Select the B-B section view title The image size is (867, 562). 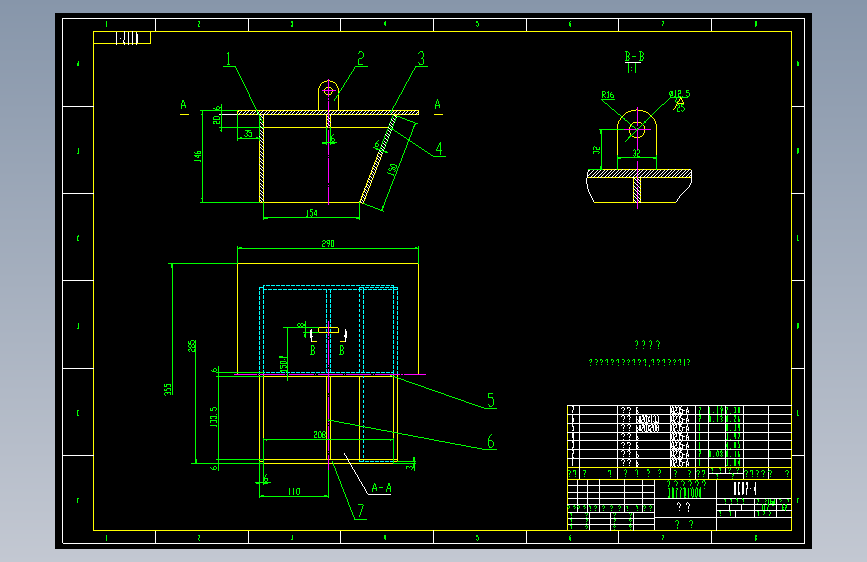point(634,56)
